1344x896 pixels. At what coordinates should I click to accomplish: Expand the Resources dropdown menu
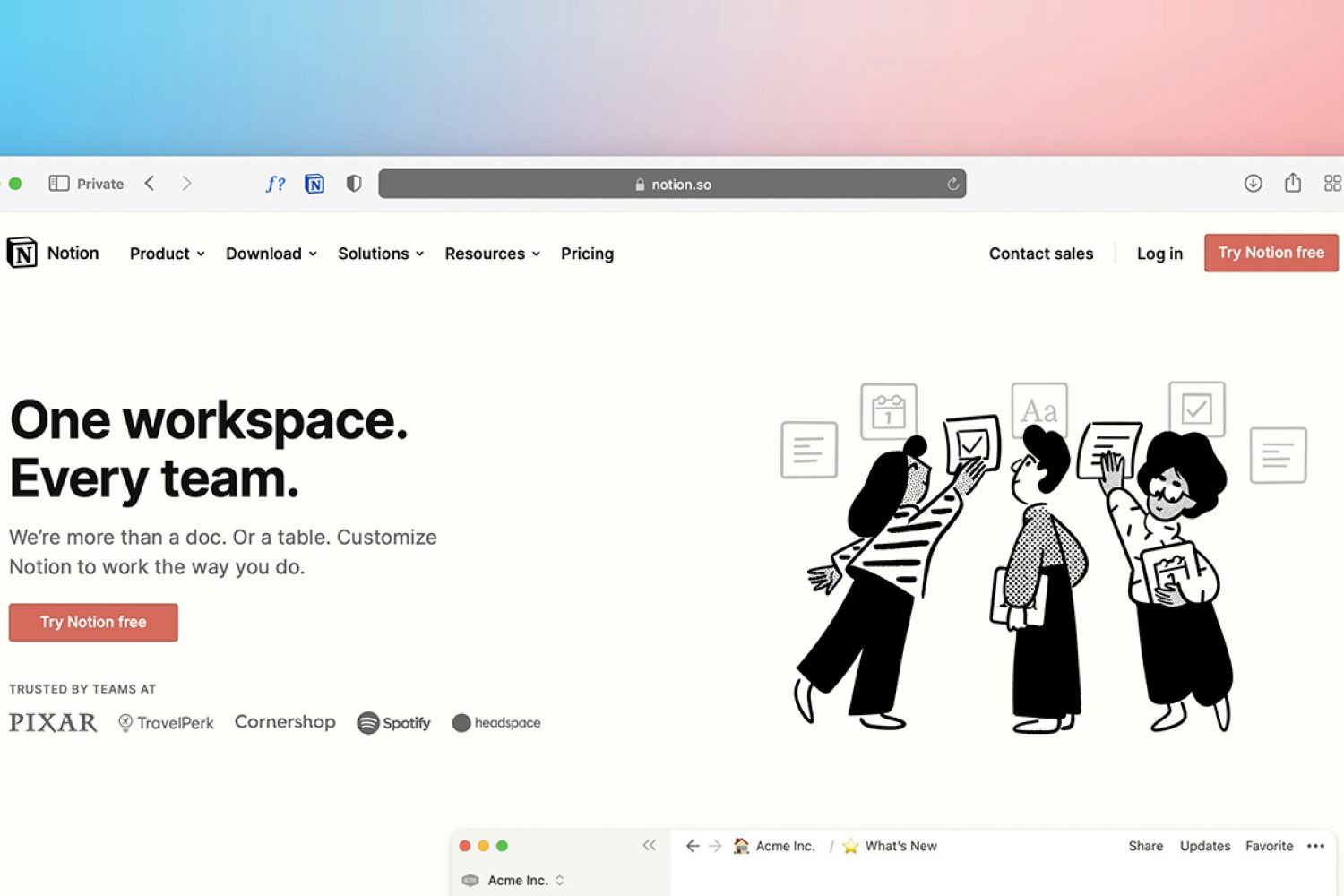(x=493, y=254)
